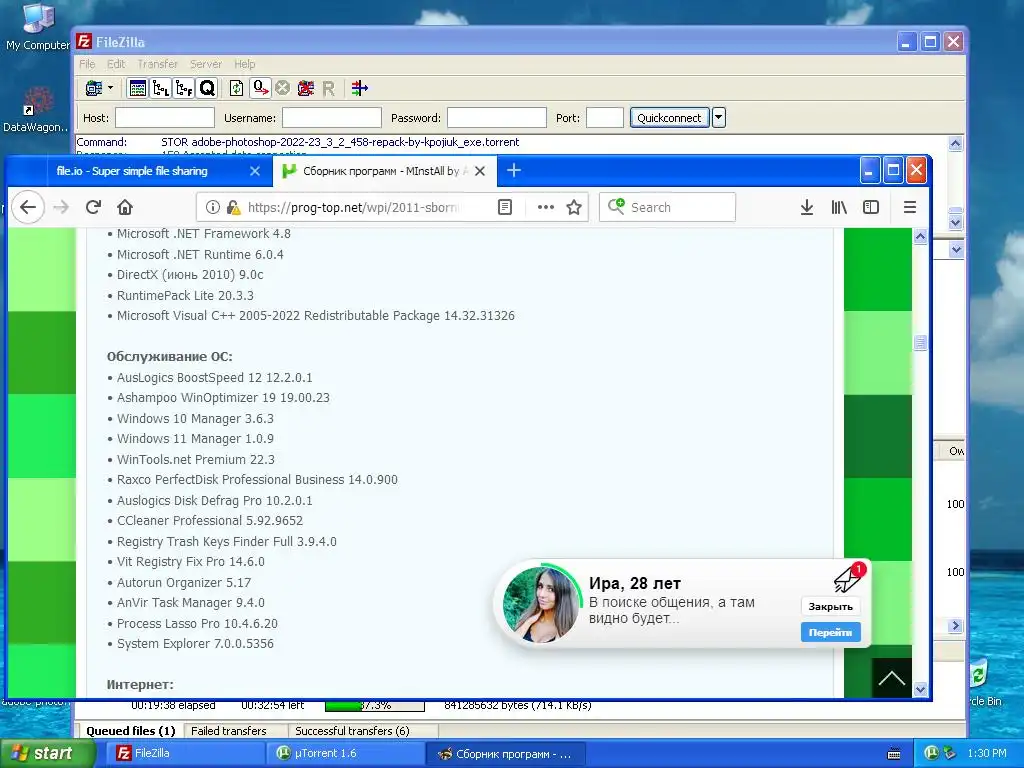Go back in browser history
This screenshot has width=1024, height=768.
[27, 207]
